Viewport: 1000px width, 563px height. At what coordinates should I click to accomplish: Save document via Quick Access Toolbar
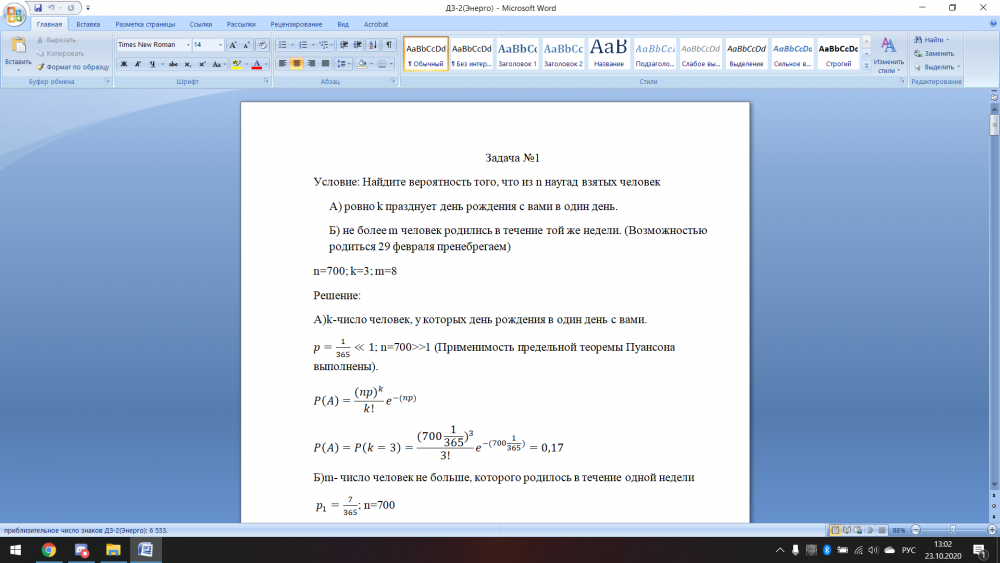pyautogui.click(x=38, y=8)
